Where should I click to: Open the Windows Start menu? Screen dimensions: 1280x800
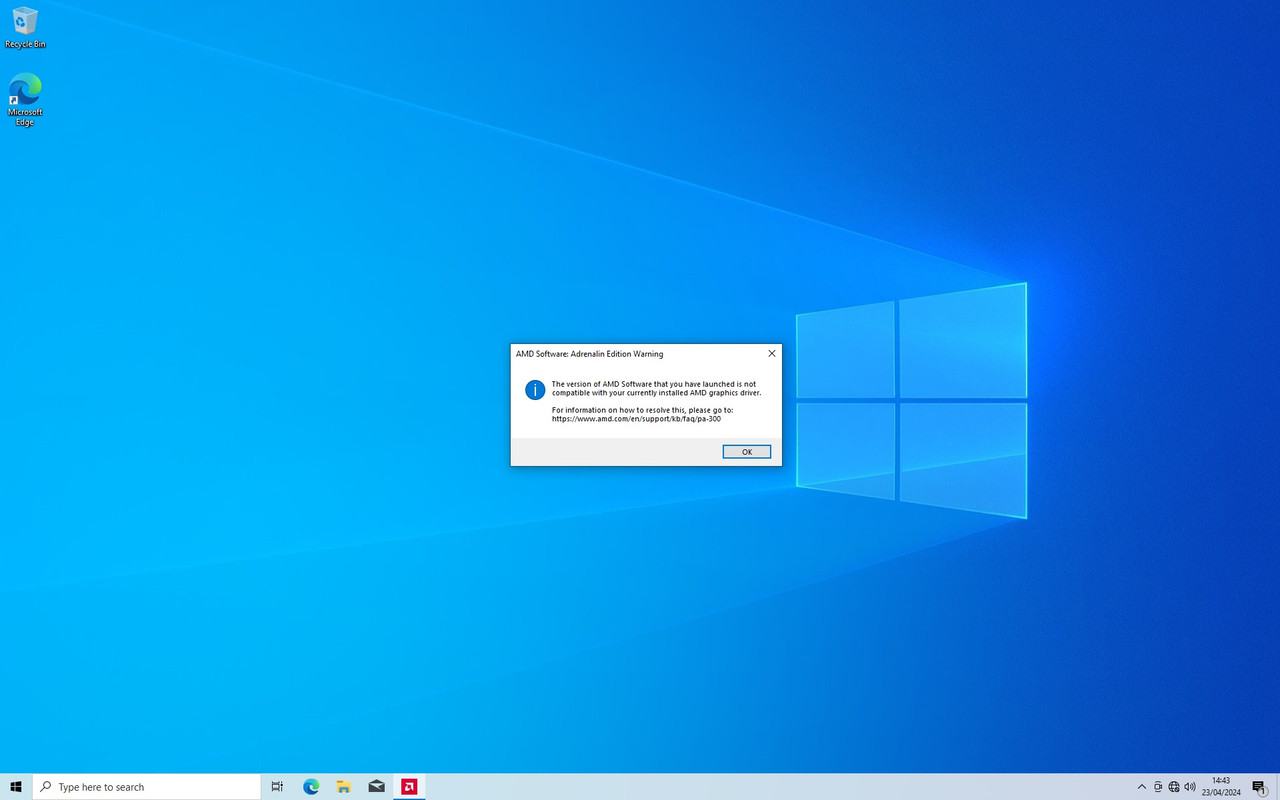pos(16,787)
